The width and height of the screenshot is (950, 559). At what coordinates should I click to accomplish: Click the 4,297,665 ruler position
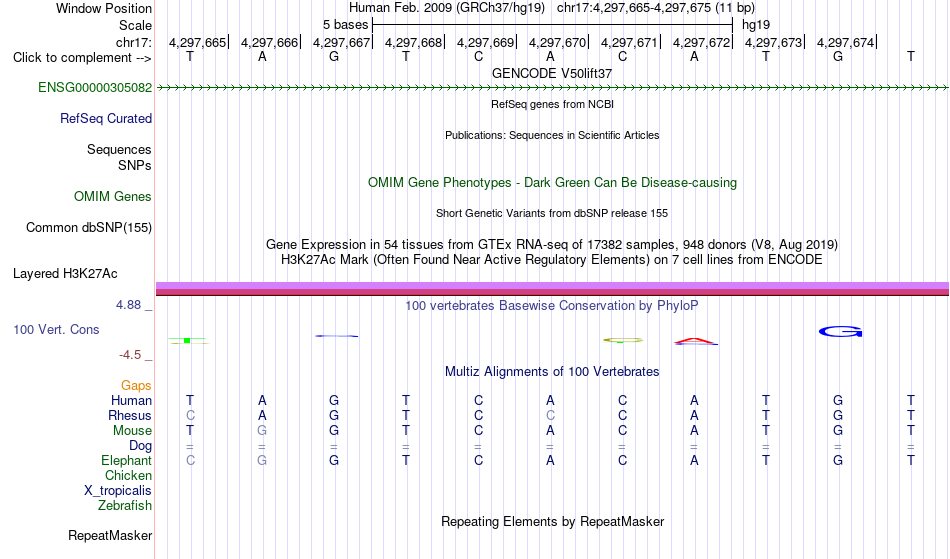tap(197, 42)
